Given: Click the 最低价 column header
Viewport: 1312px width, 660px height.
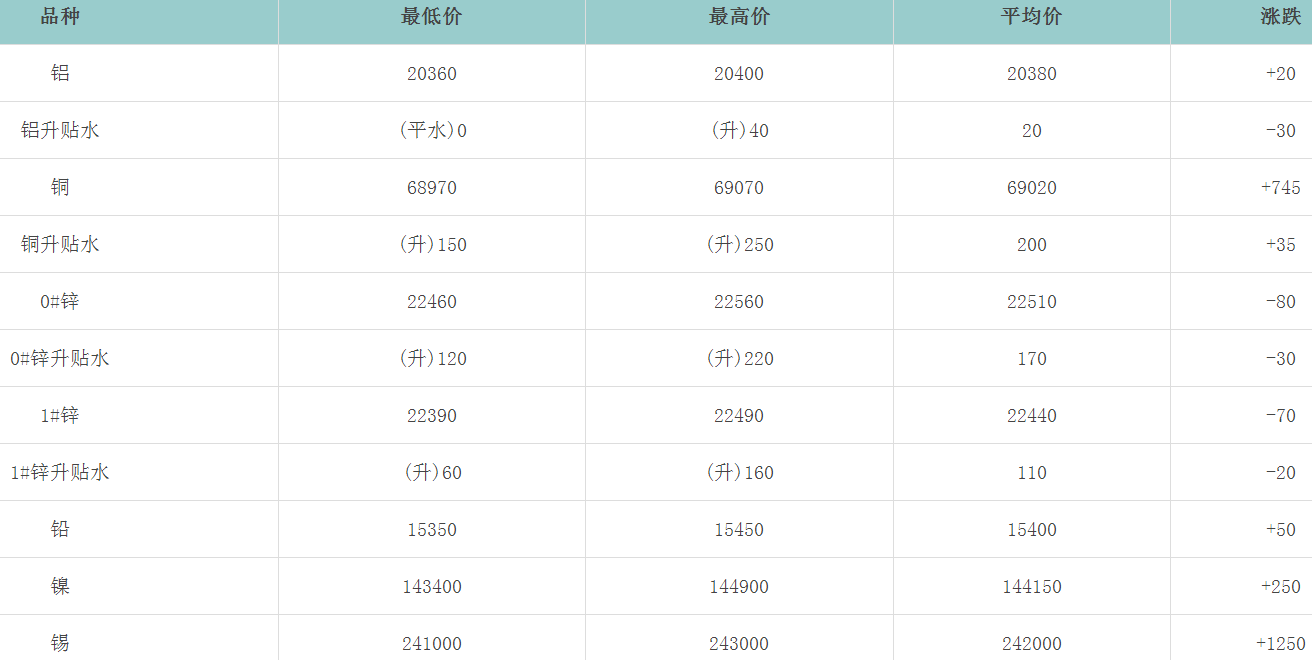Looking at the screenshot, I should click(431, 18).
